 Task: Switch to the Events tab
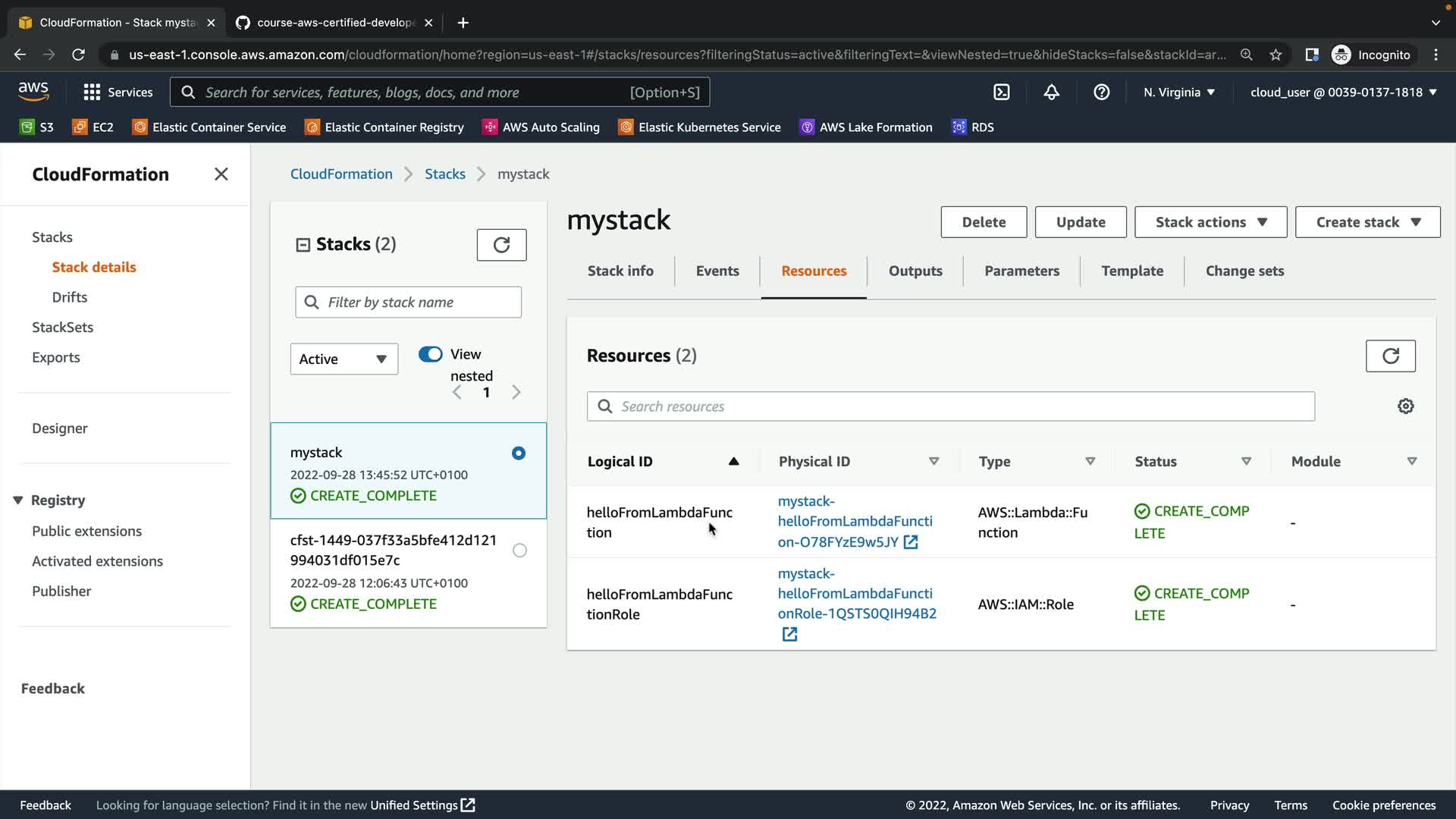[717, 271]
